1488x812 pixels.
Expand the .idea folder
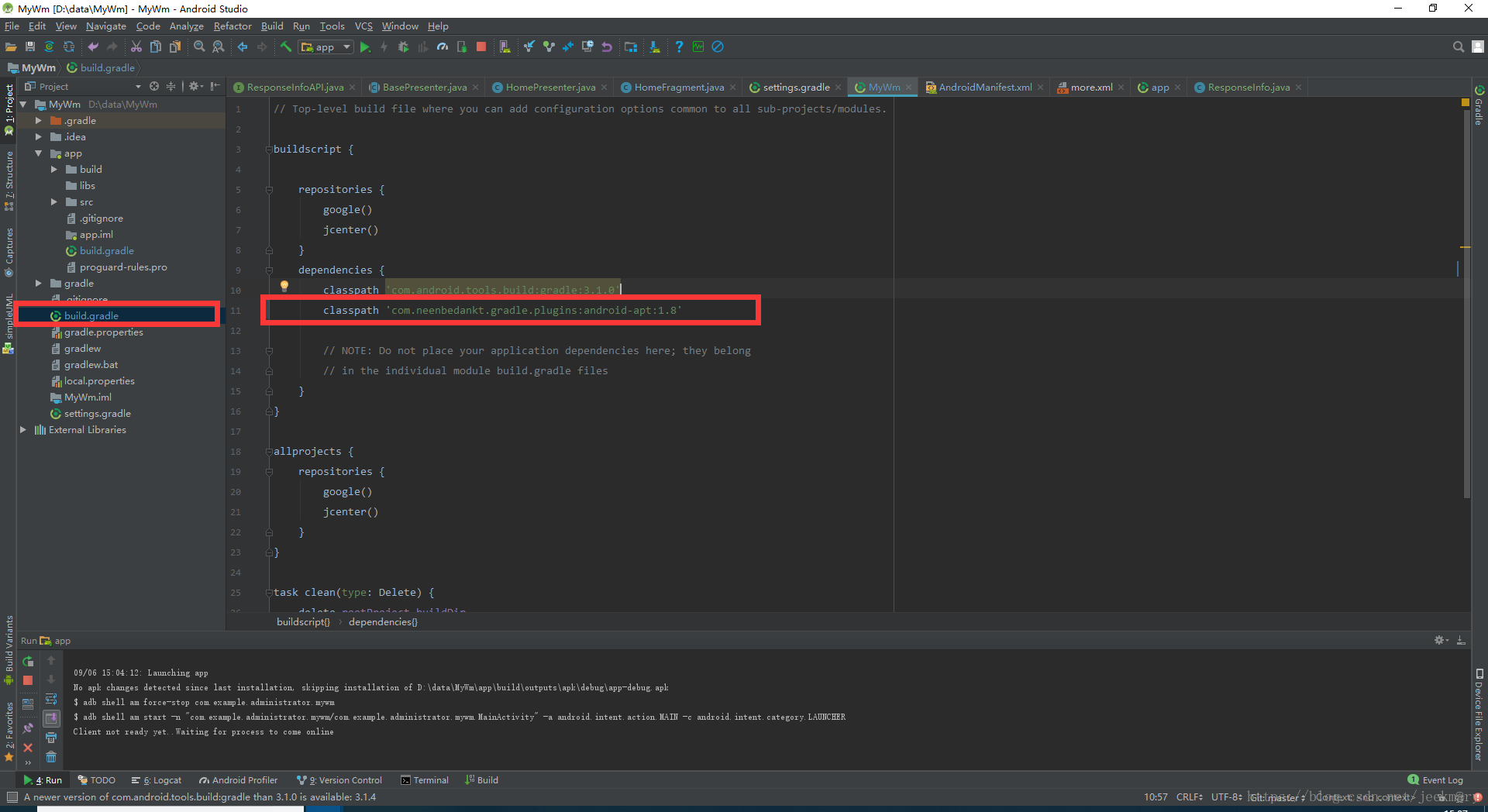pos(38,137)
